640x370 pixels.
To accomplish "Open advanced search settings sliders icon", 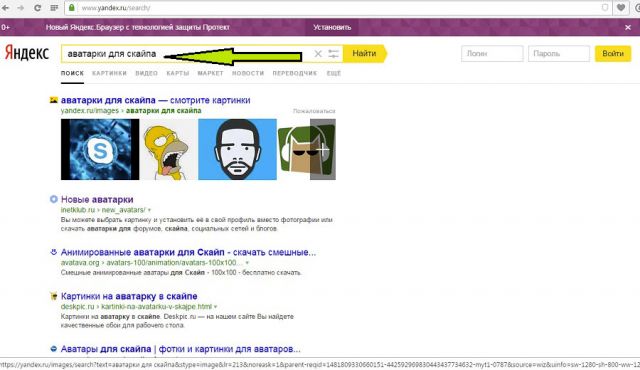I will coord(333,53).
